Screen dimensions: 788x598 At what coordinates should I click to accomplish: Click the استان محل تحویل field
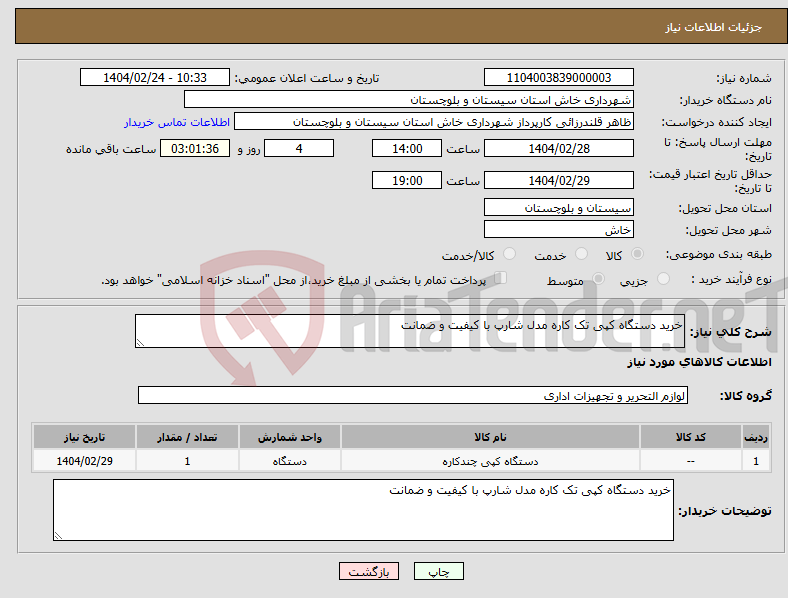click(558, 207)
